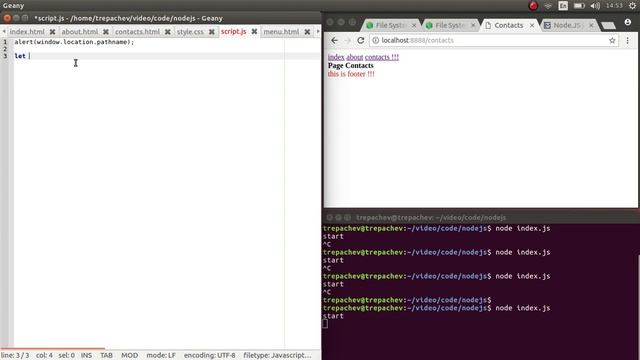Switch to the about.html tab in Geany

pyautogui.click(x=80, y=31)
